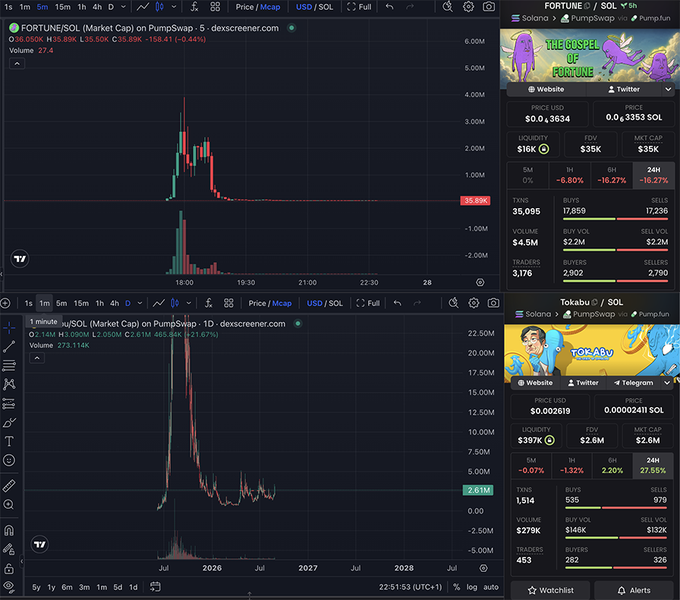Open FORTUNE Twitter link
The image size is (680, 600).
624,89
